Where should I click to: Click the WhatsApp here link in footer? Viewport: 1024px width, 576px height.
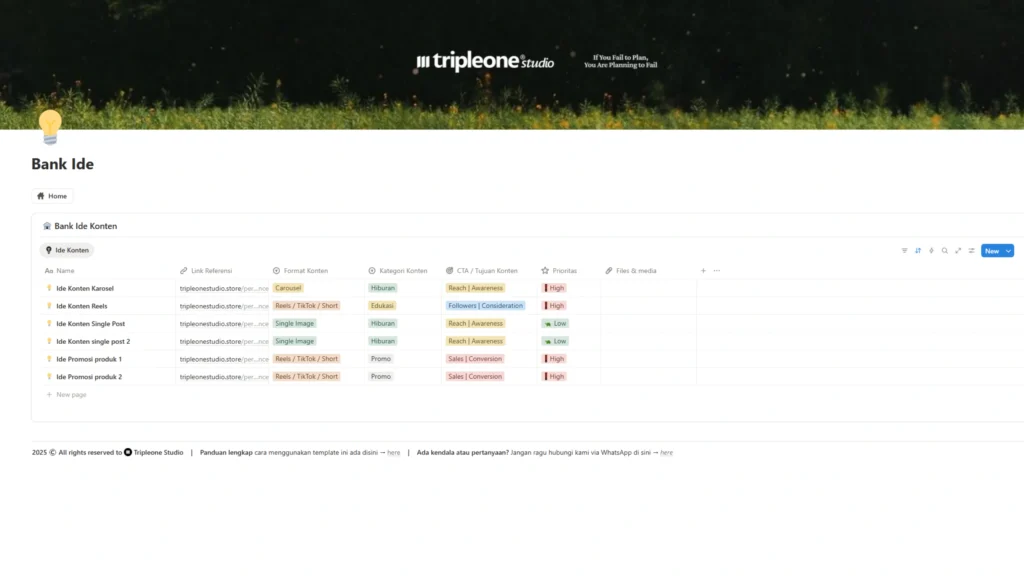click(x=666, y=453)
